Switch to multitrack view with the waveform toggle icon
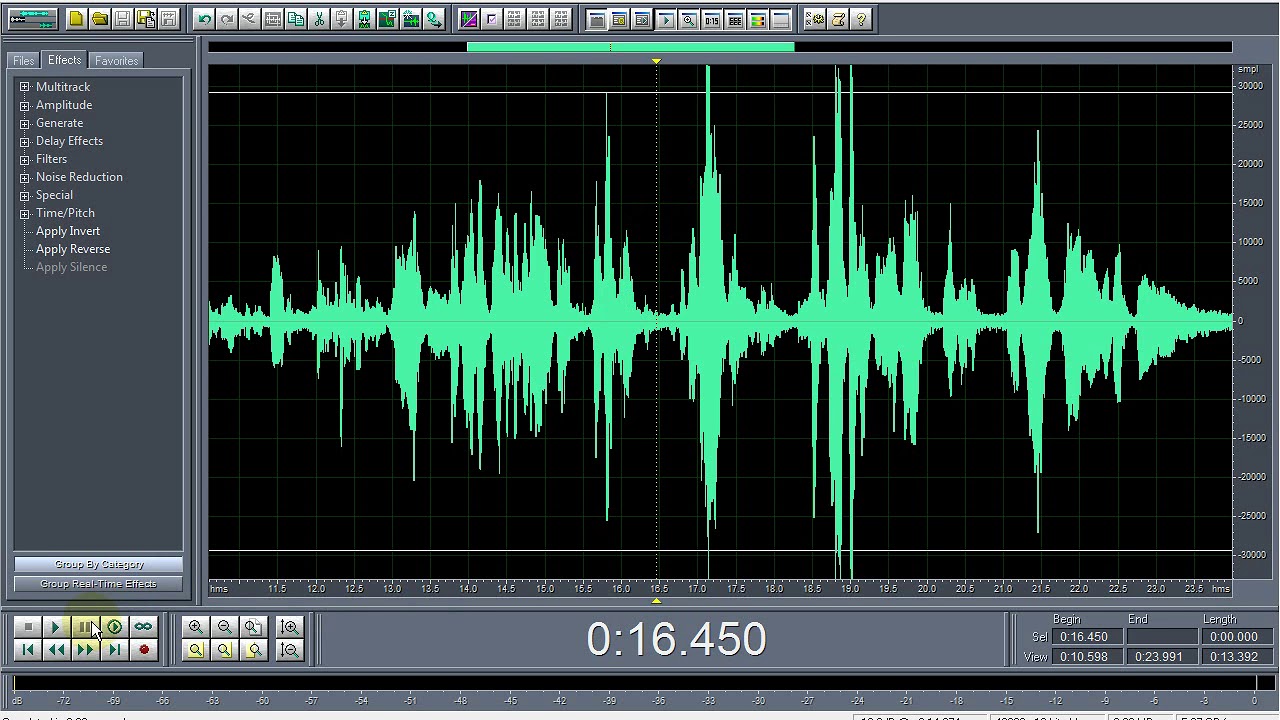This screenshot has width=1280, height=720. click(33, 19)
